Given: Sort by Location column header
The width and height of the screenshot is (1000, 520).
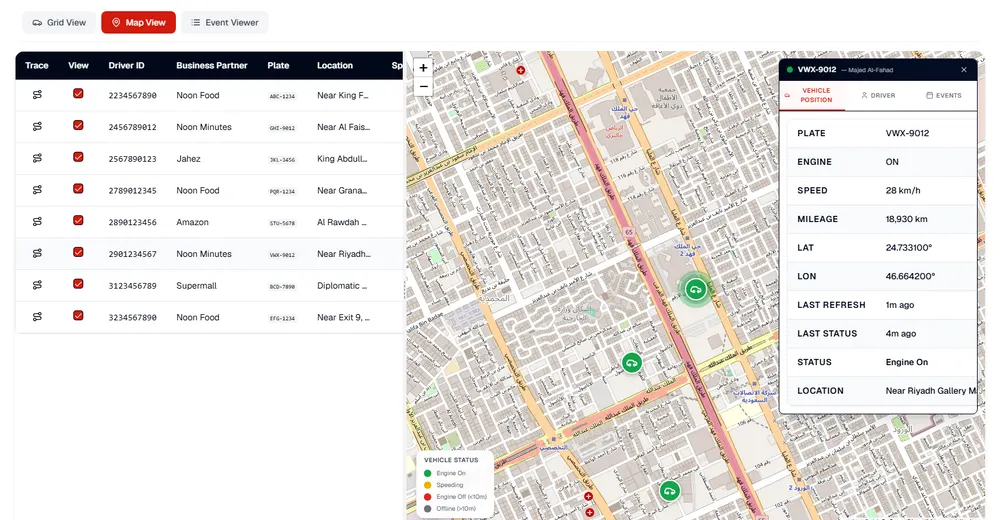Looking at the screenshot, I should 335,65.
